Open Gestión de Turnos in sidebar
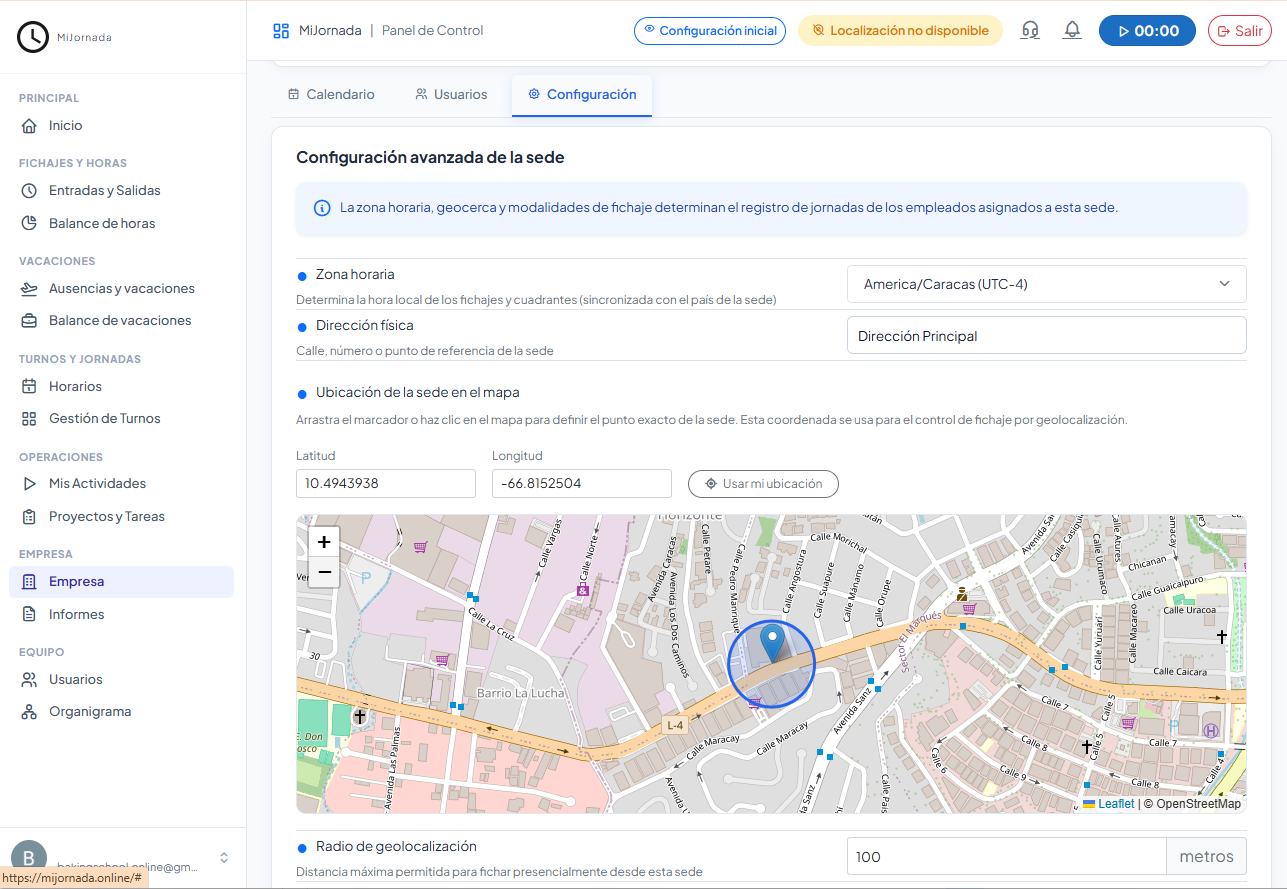 [121, 419]
